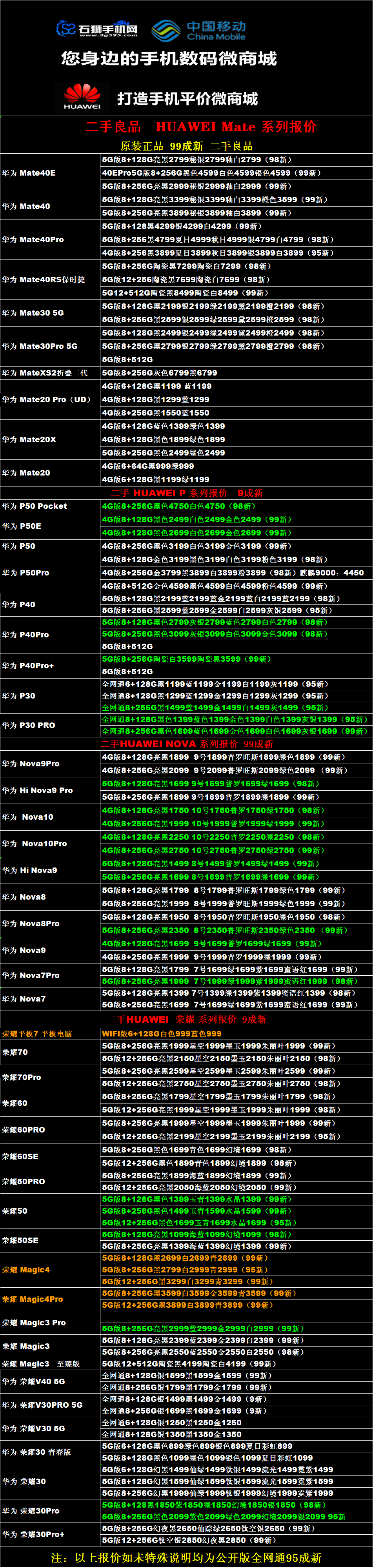Click the 5G版8+256G灰色6799黑6799 row
Image resolution: width=373 pixels, height=1568 pixels.
[237, 372]
